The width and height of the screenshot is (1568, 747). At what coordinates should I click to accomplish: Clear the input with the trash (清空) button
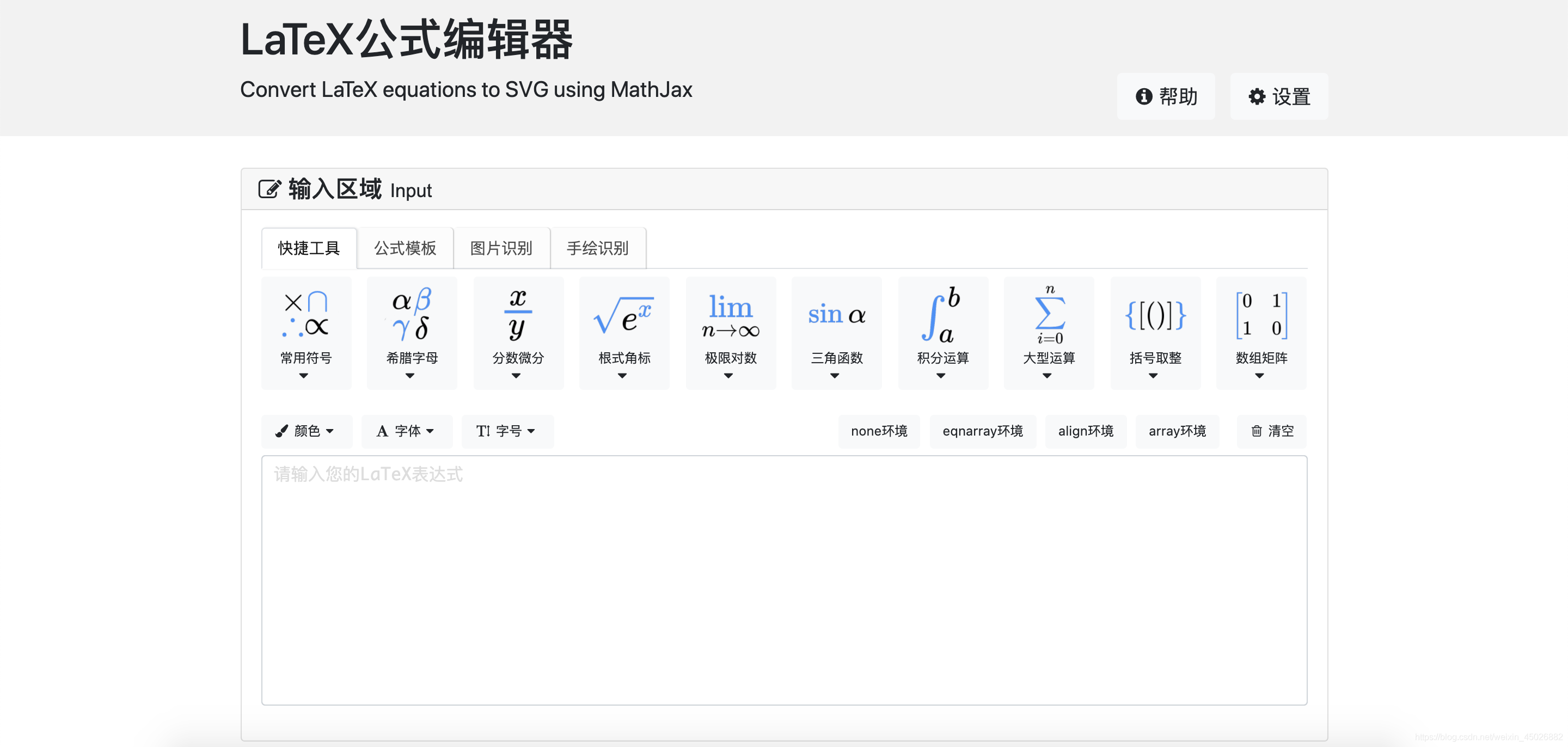[x=1272, y=431]
